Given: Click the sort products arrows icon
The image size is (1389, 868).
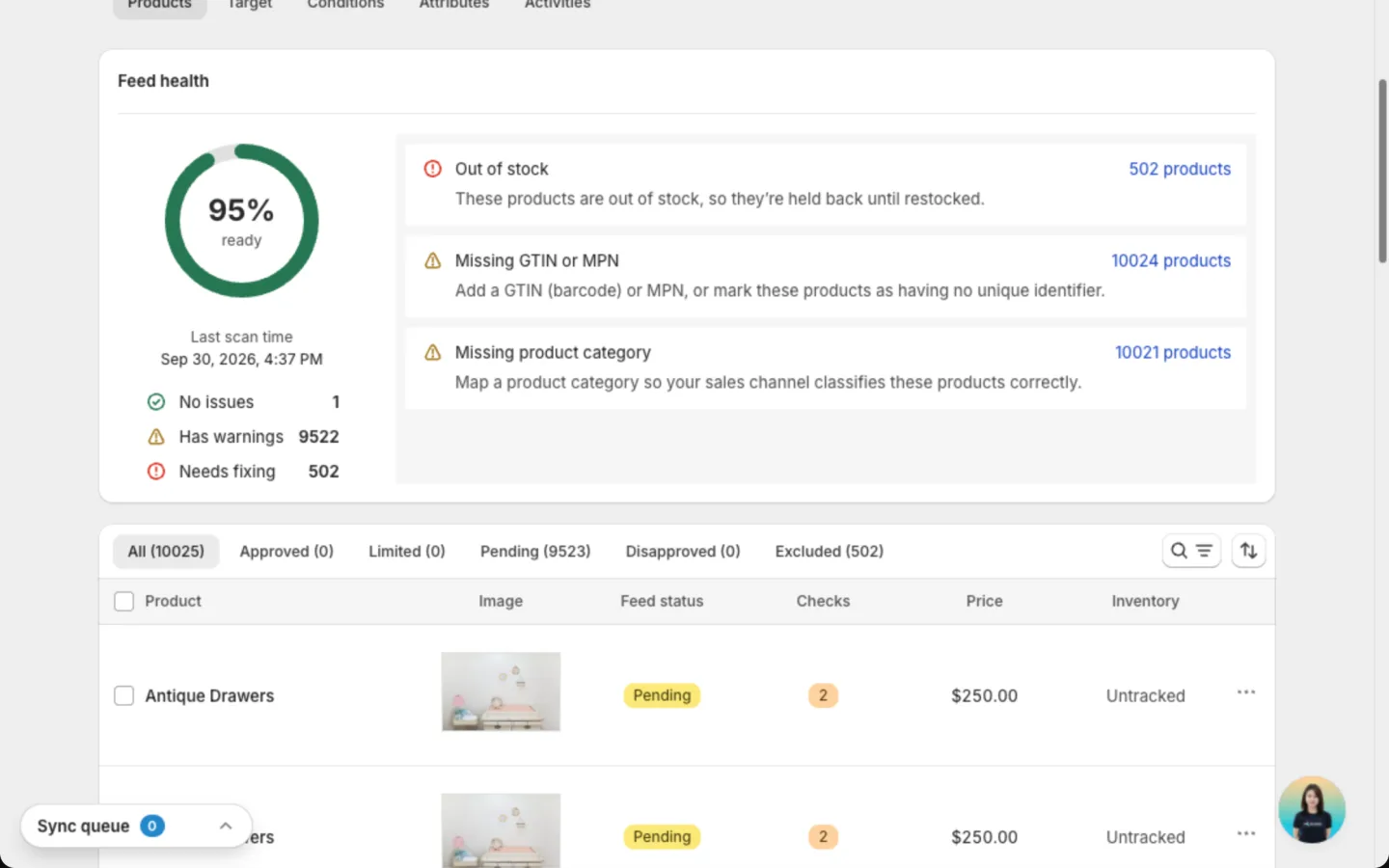Looking at the screenshot, I should pyautogui.click(x=1248, y=551).
